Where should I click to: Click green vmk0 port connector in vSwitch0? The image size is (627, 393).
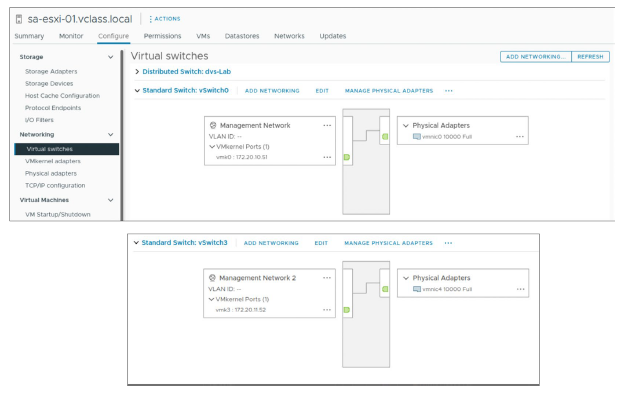tap(347, 157)
